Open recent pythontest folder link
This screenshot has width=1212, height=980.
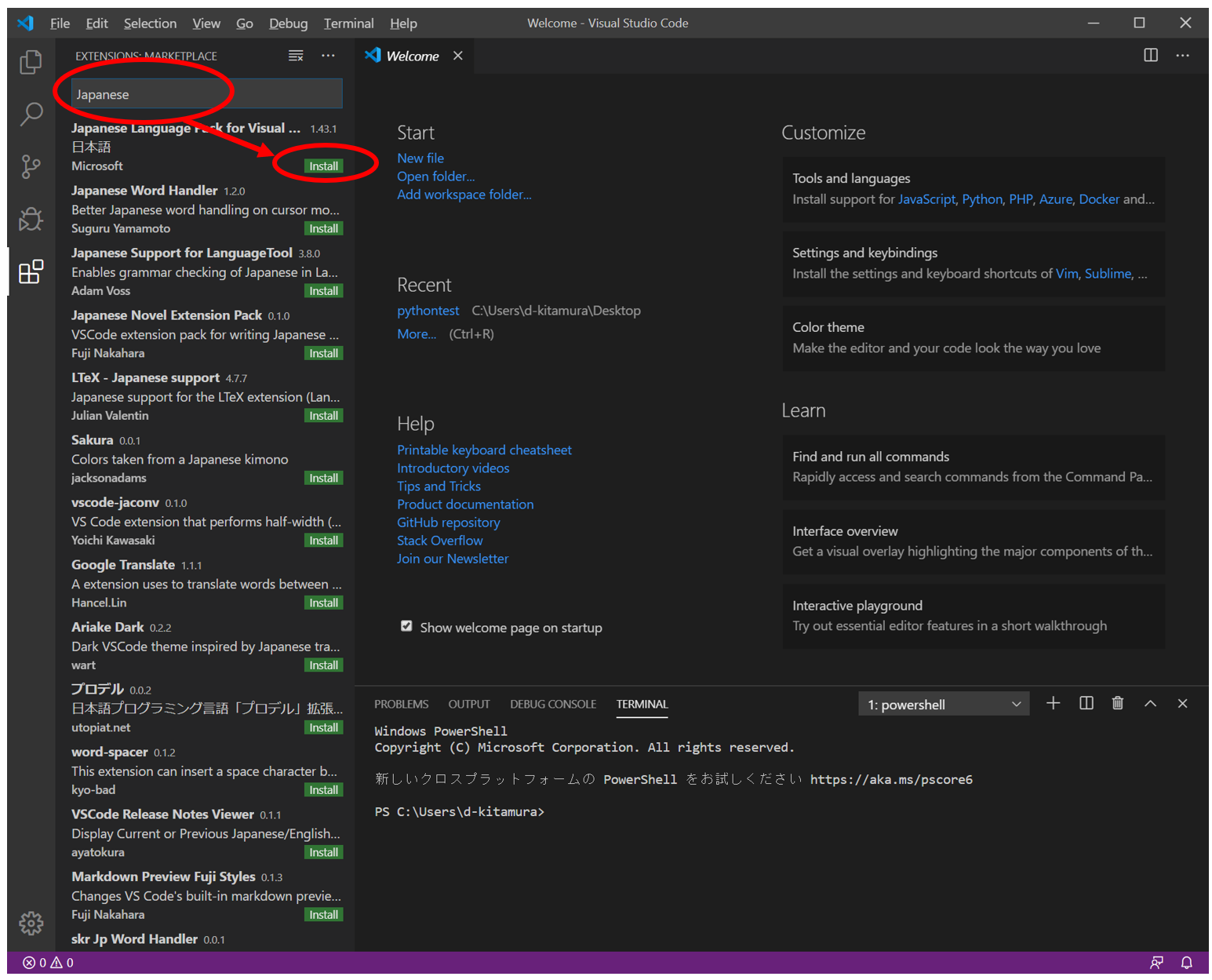click(x=428, y=311)
